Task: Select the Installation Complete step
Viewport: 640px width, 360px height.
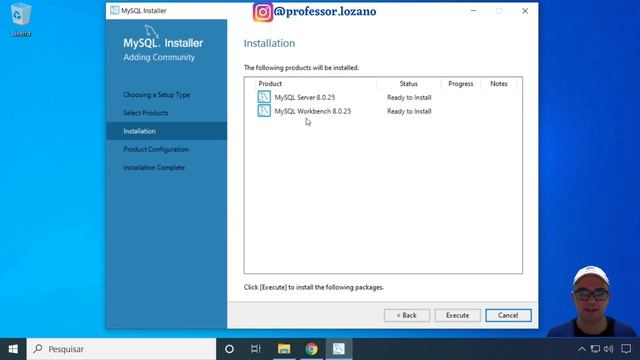Action: (x=154, y=168)
